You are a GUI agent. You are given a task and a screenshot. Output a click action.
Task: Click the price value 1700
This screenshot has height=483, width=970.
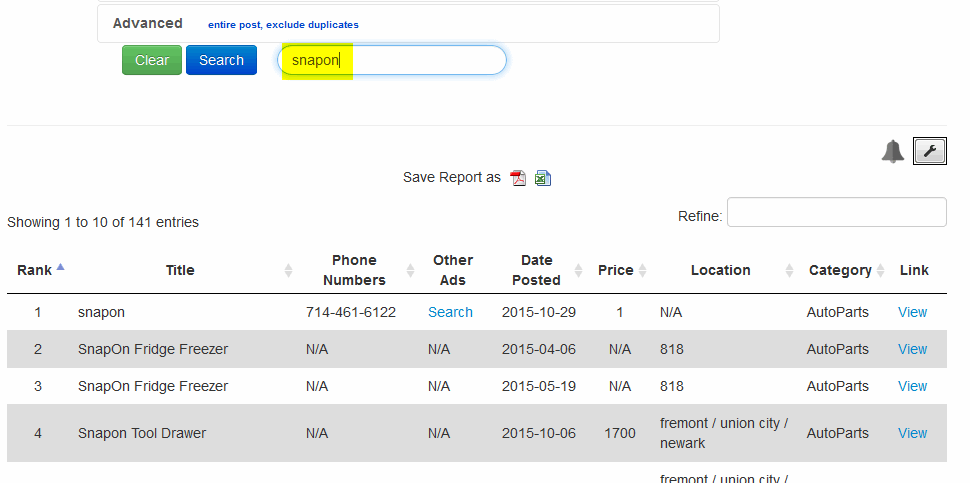point(620,434)
